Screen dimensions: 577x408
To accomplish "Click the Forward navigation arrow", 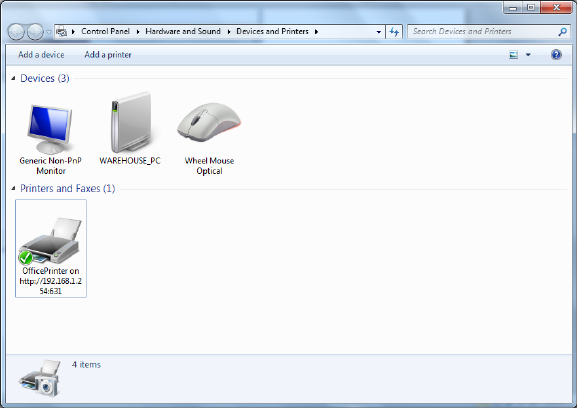I will [35, 32].
